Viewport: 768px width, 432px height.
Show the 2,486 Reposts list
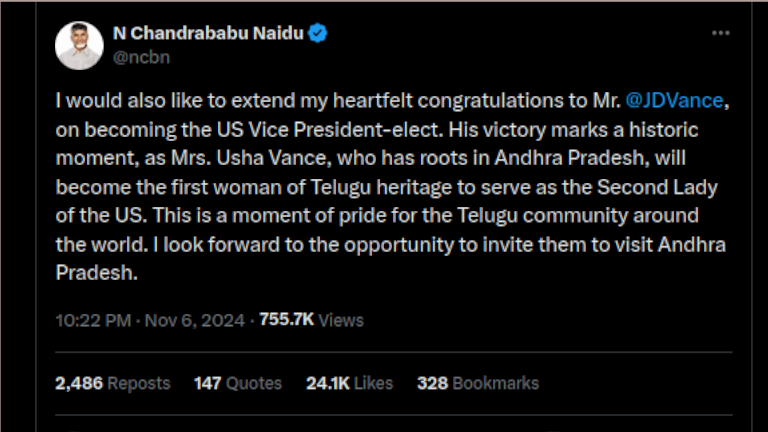coord(113,383)
